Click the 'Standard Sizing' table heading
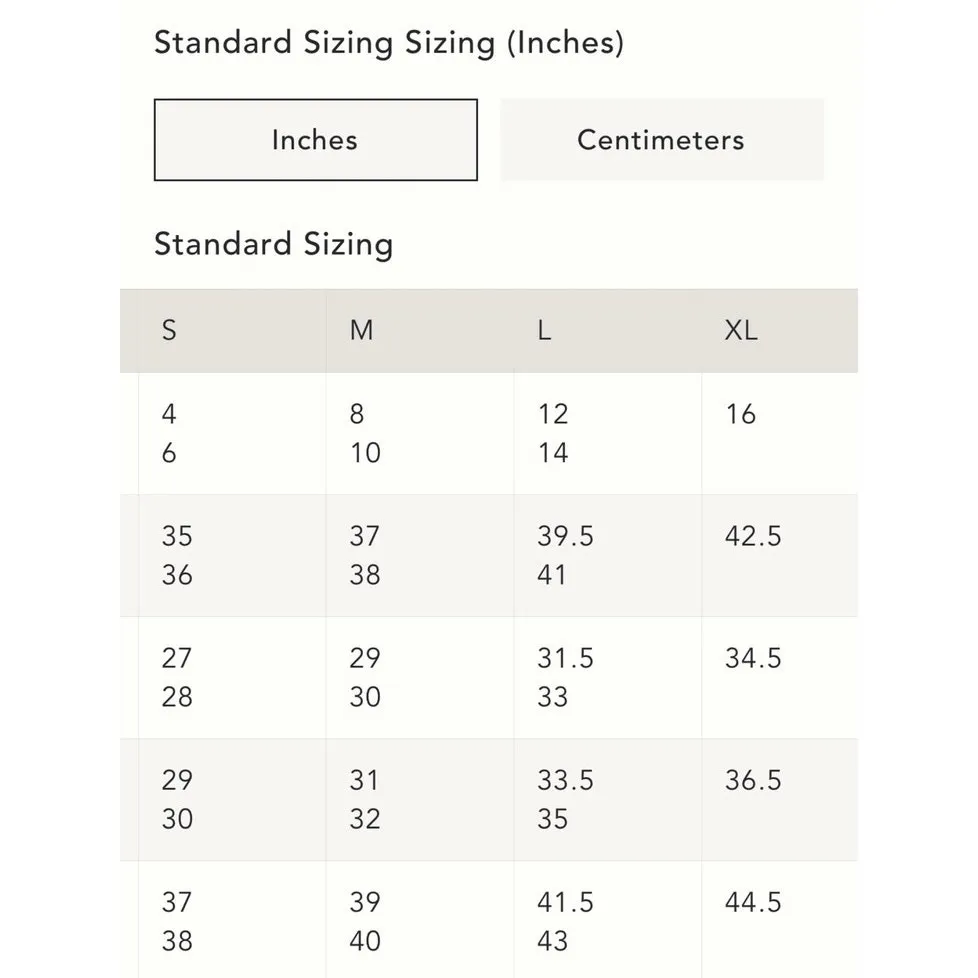 click(273, 244)
